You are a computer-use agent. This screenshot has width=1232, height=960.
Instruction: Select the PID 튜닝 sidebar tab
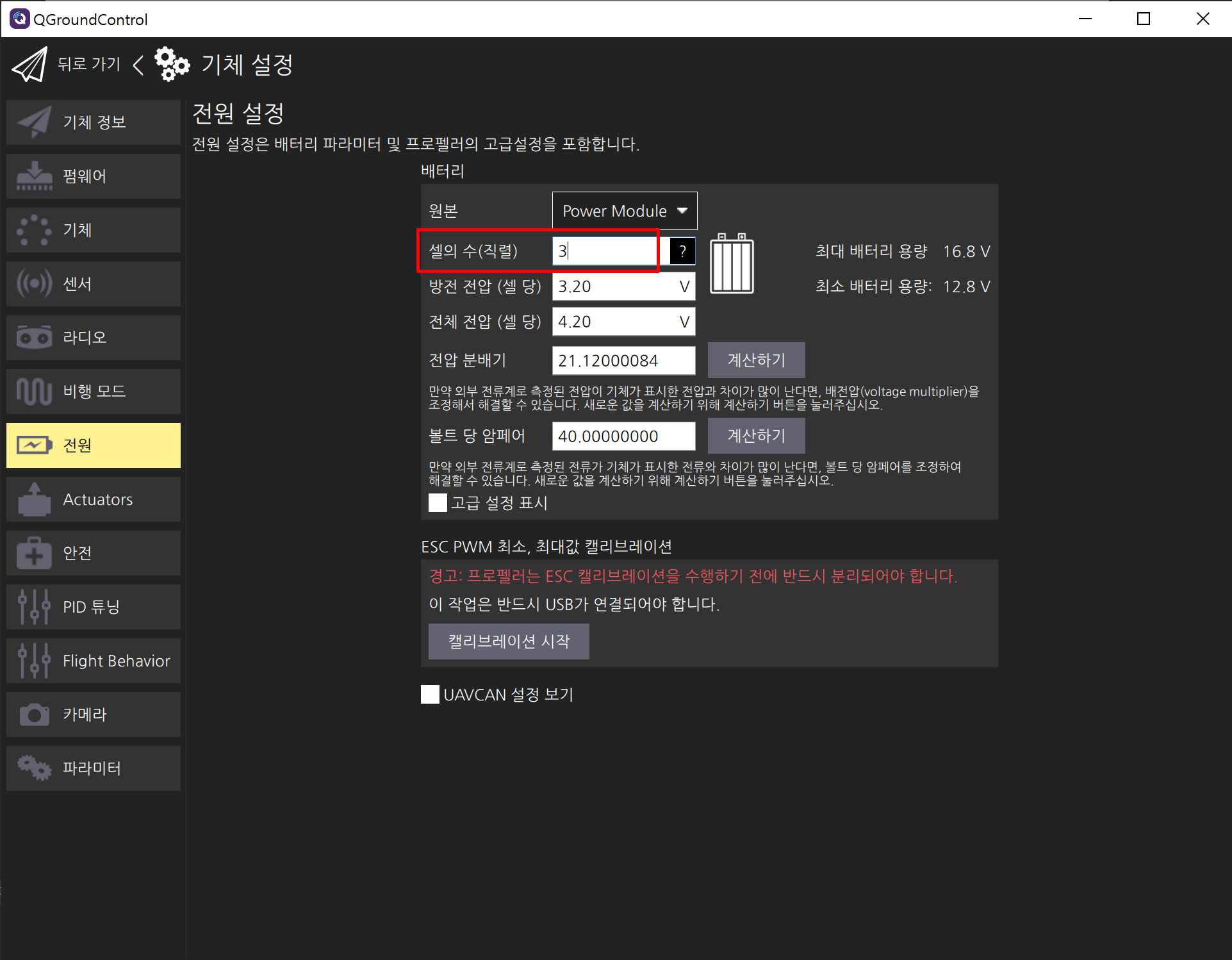point(94,607)
